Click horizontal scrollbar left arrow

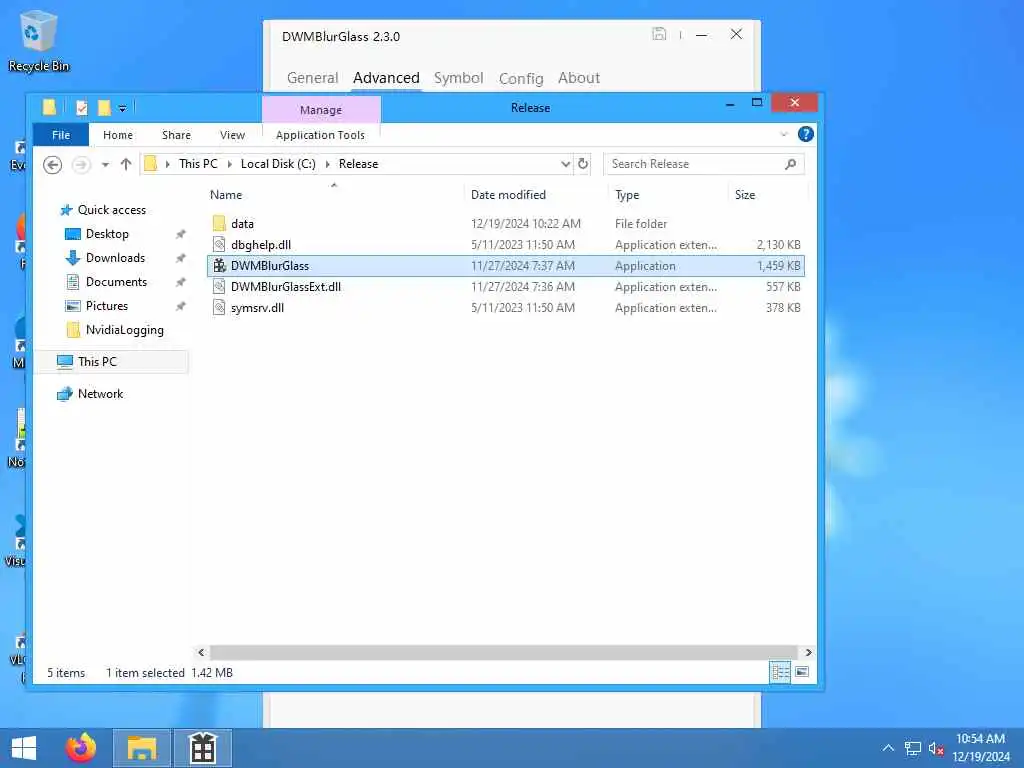[200, 652]
